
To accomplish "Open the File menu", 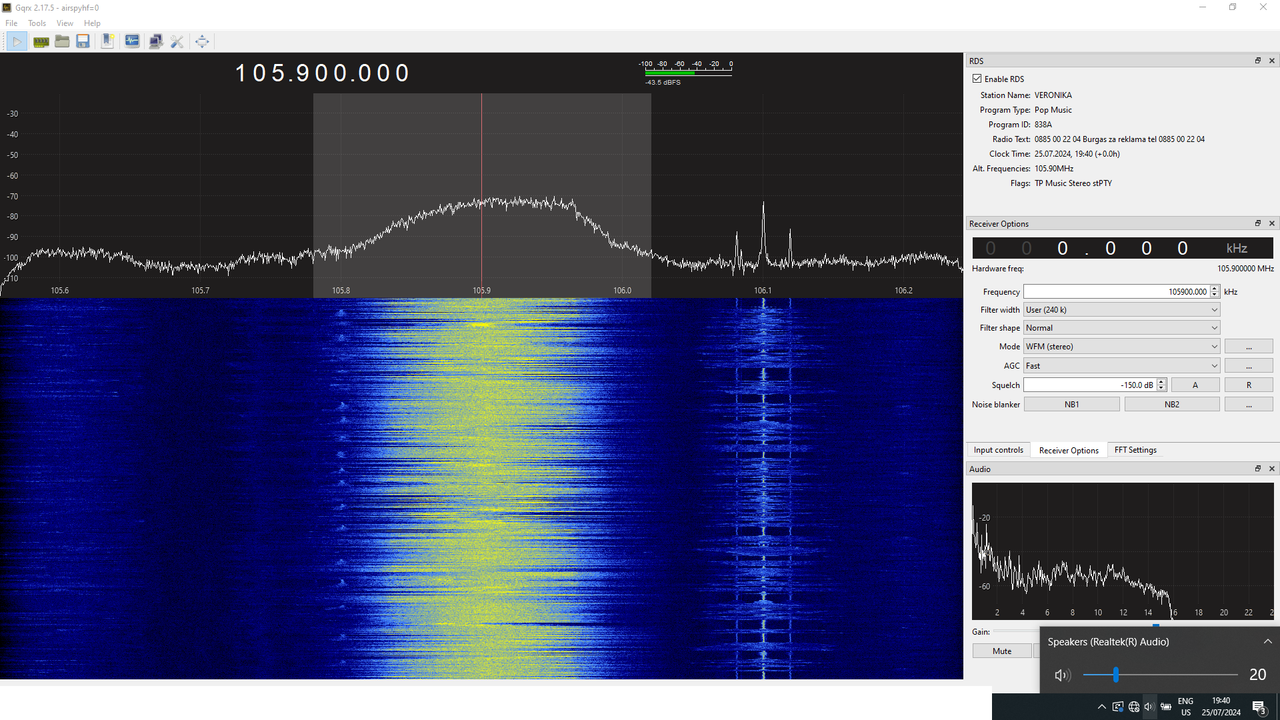I will click(x=12, y=23).
